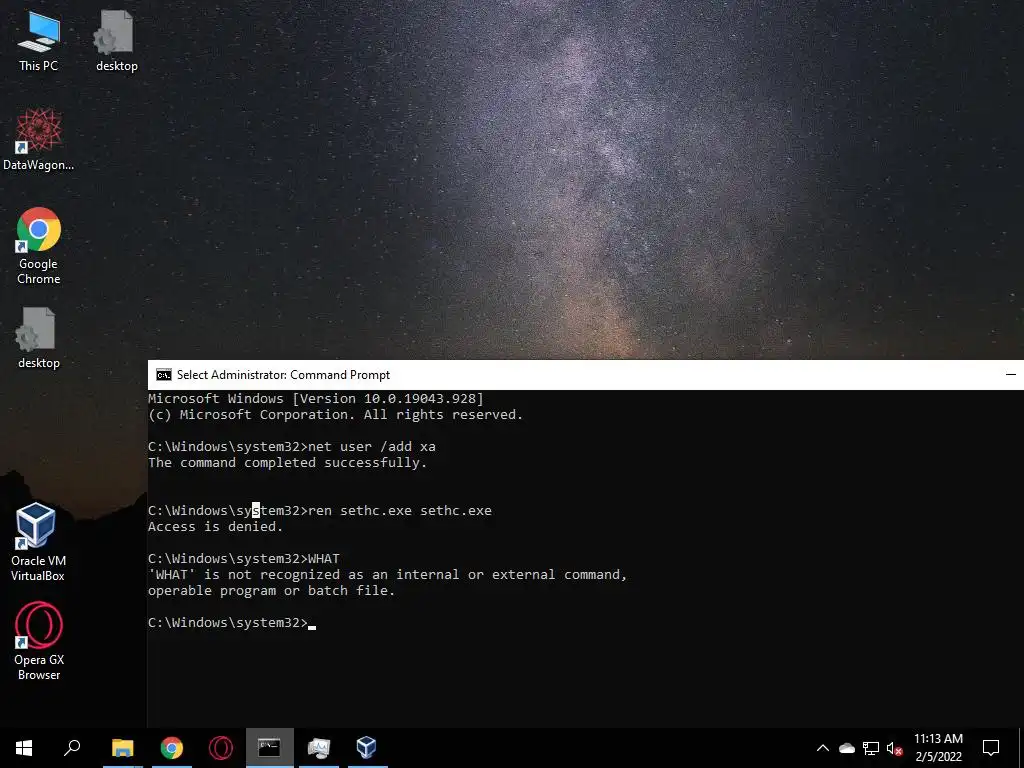Click the "'WHAT' is not recognized" error line
1024x768 pixels.
tap(388, 575)
